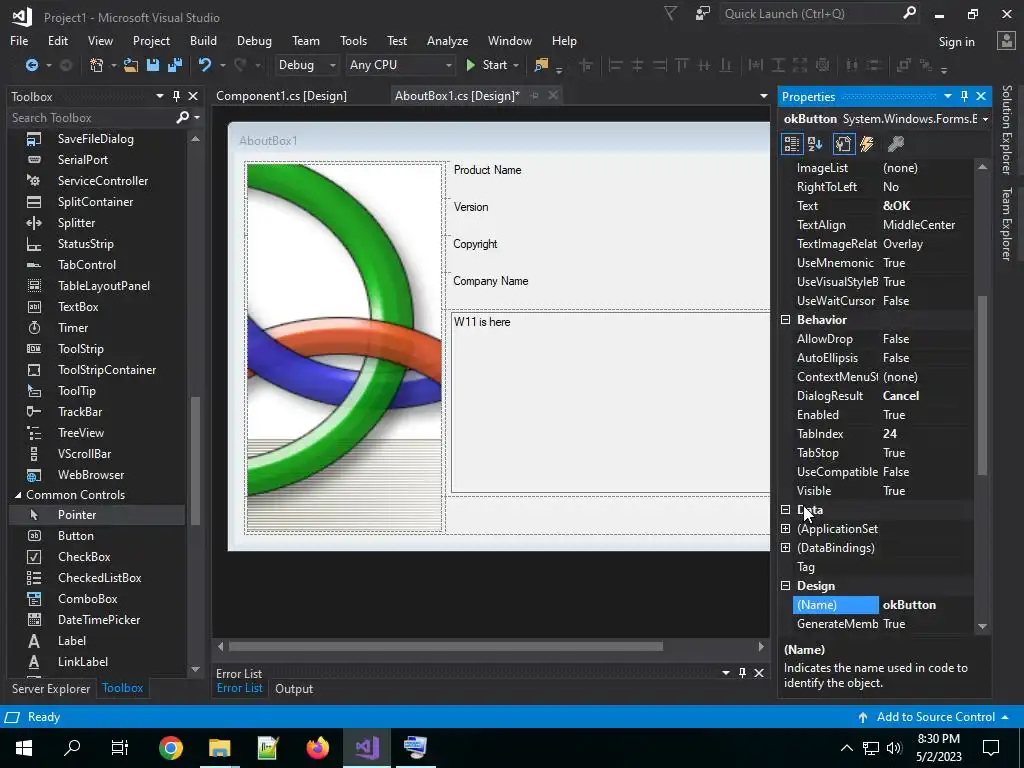Collapse the Common Controls toolbox group
Viewport: 1024px width, 768px height.
click(x=18, y=495)
